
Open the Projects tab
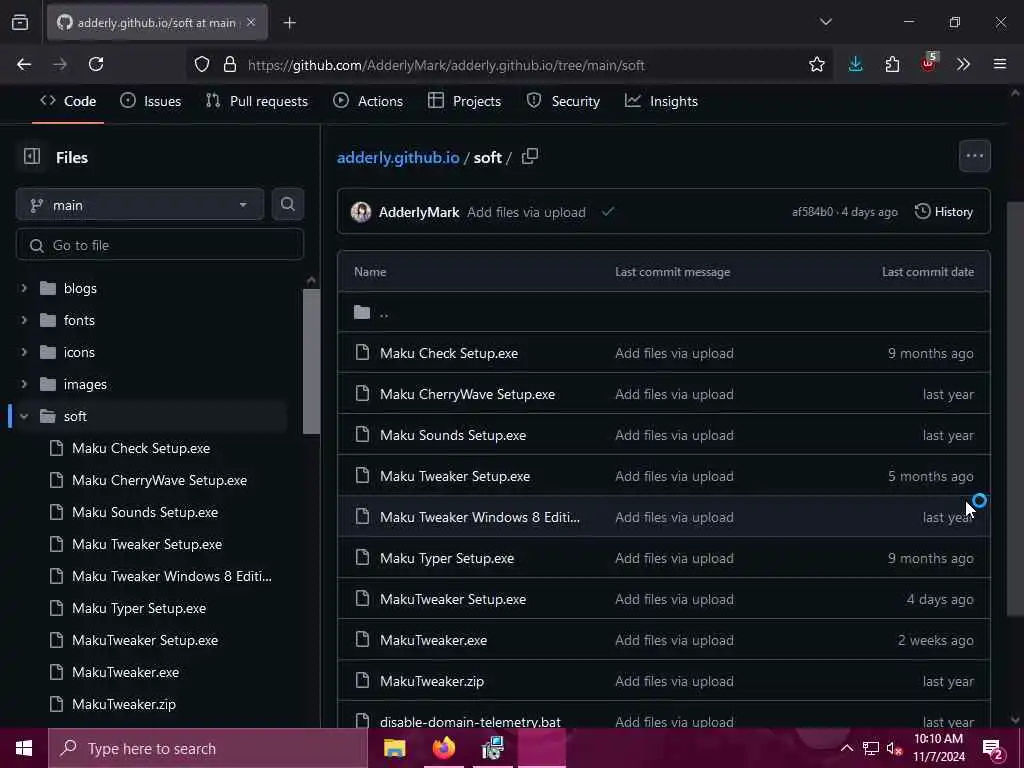click(464, 101)
